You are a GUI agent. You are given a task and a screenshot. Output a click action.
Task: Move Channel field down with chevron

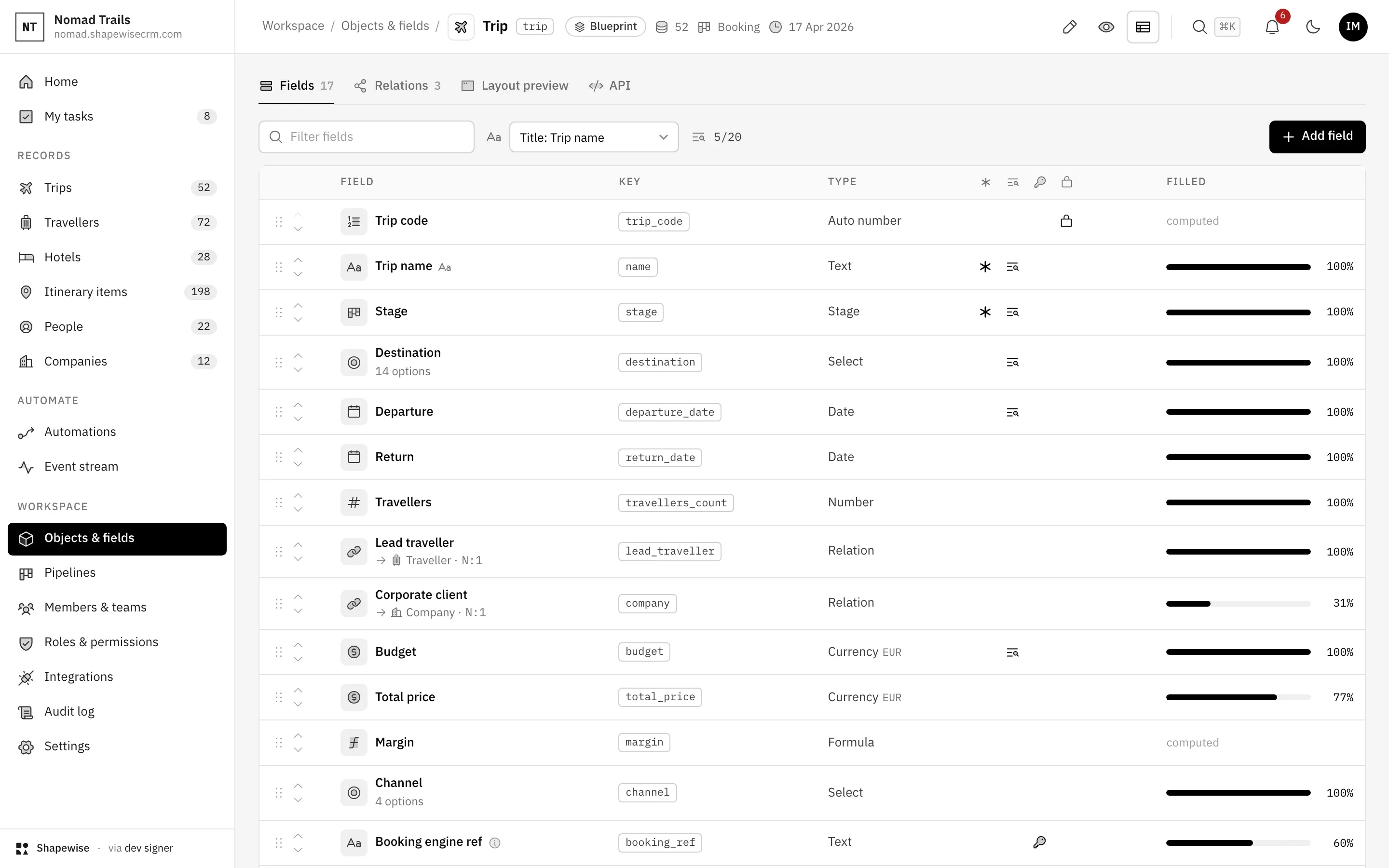point(298,800)
